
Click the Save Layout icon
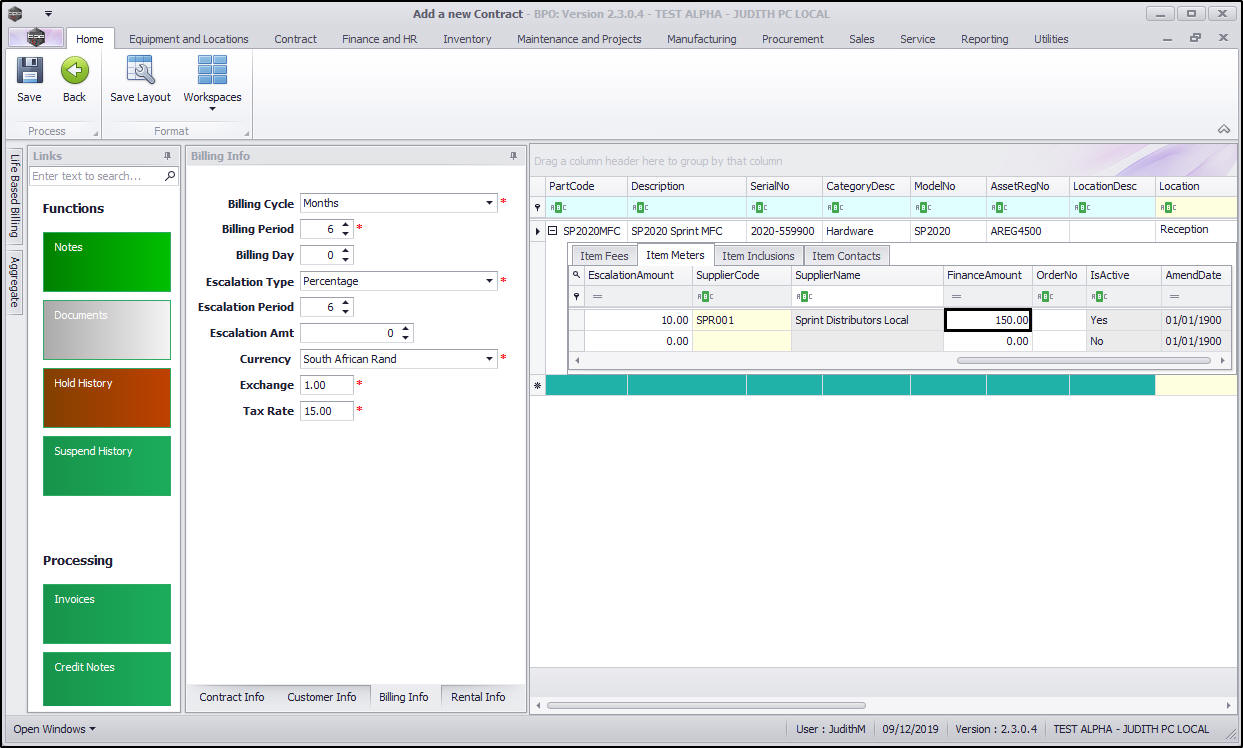click(x=140, y=72)
